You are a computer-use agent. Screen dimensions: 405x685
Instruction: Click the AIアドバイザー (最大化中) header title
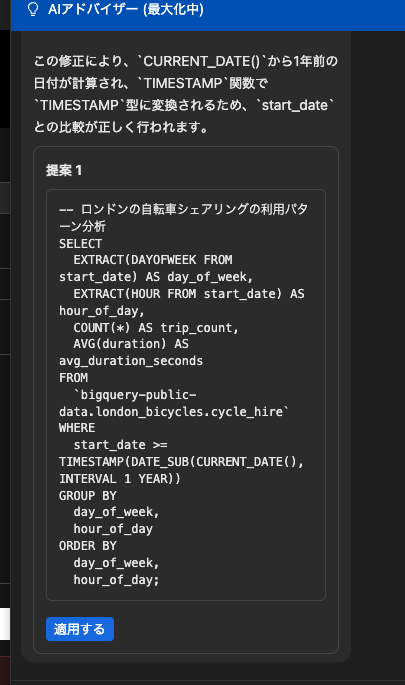126,9
